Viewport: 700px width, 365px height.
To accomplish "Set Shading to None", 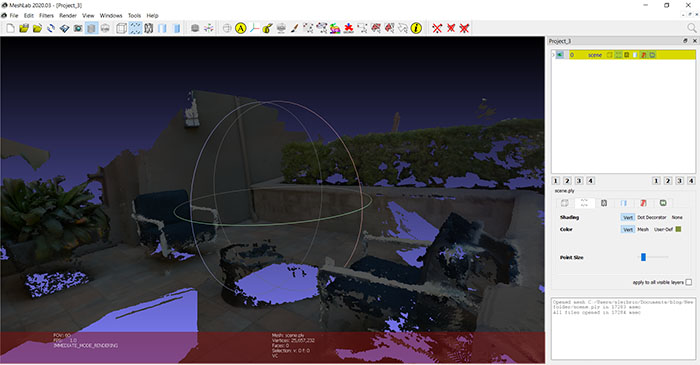I will tap(677, 217).
